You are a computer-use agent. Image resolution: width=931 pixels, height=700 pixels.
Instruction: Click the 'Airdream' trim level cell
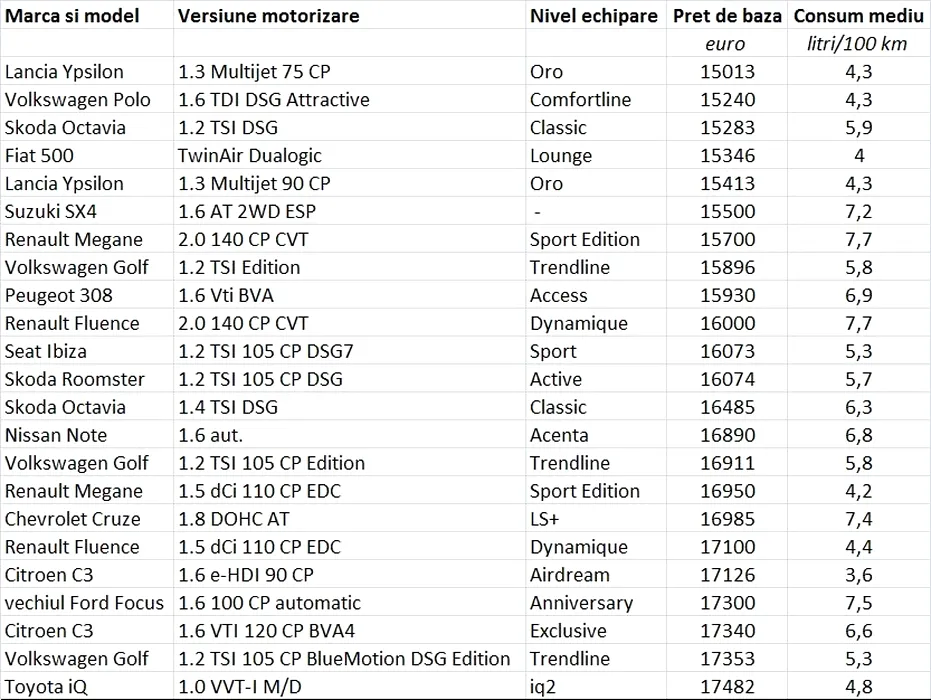tap(596, 575)
